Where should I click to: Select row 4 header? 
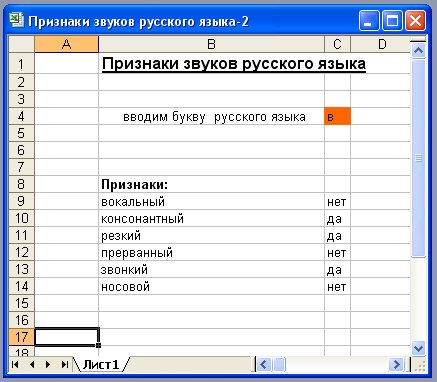point(21,116)
